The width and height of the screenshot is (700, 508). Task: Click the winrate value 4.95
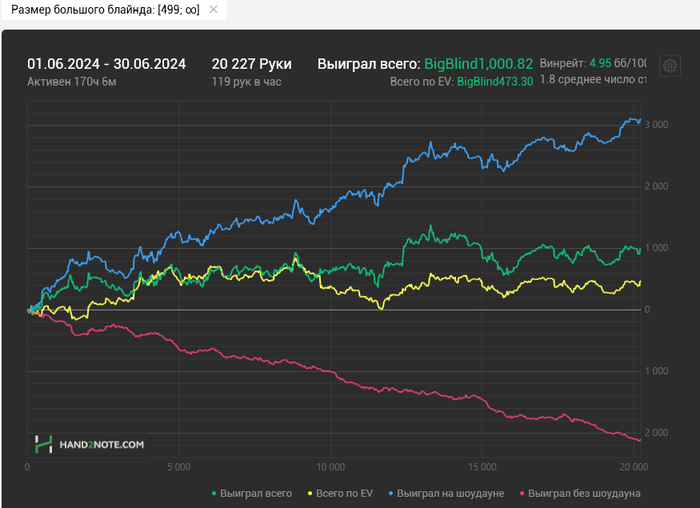(x=600, y=63)
